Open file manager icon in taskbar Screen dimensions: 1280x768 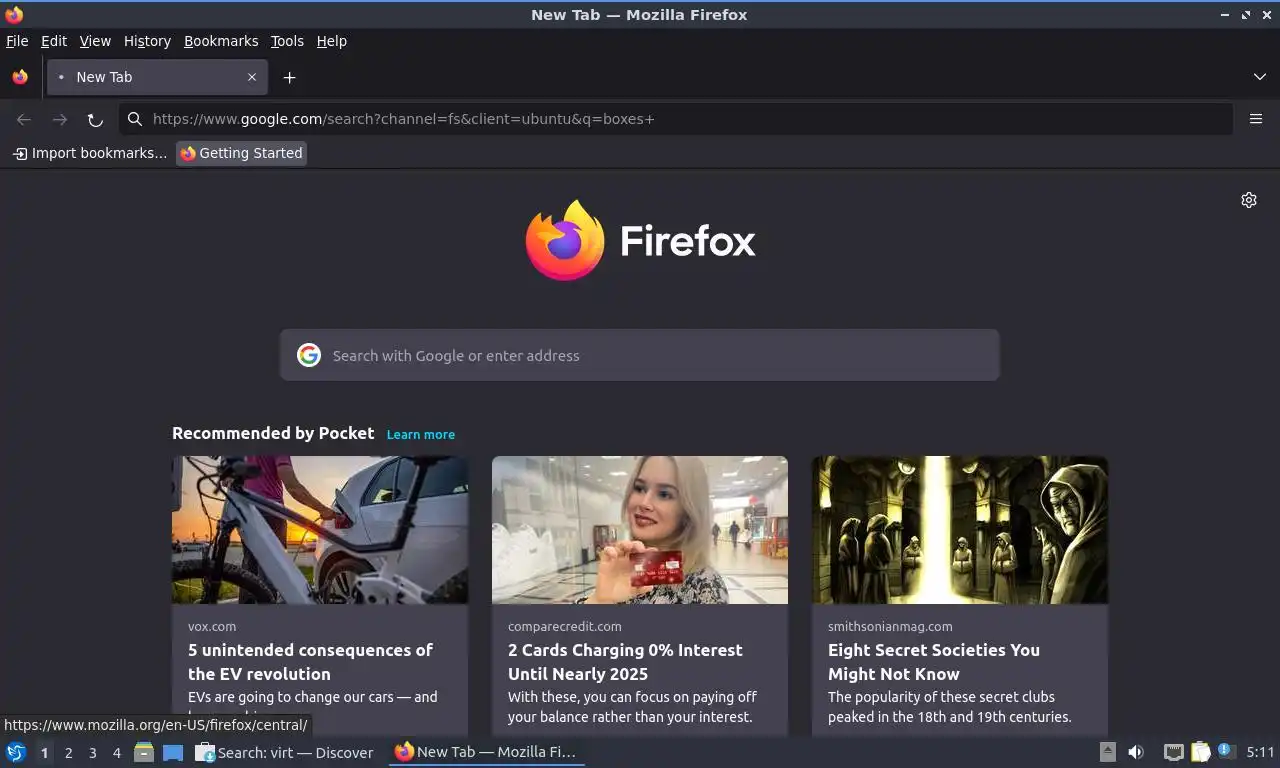(144, 752)
